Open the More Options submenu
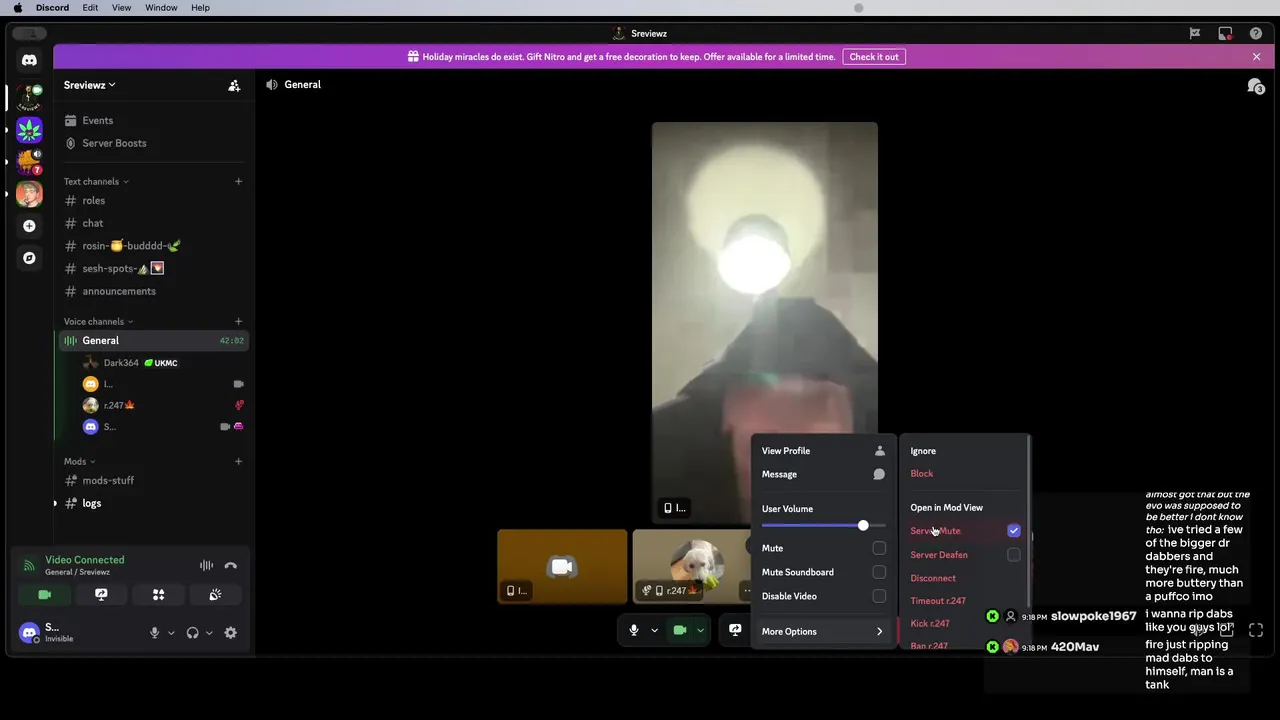 824,631
